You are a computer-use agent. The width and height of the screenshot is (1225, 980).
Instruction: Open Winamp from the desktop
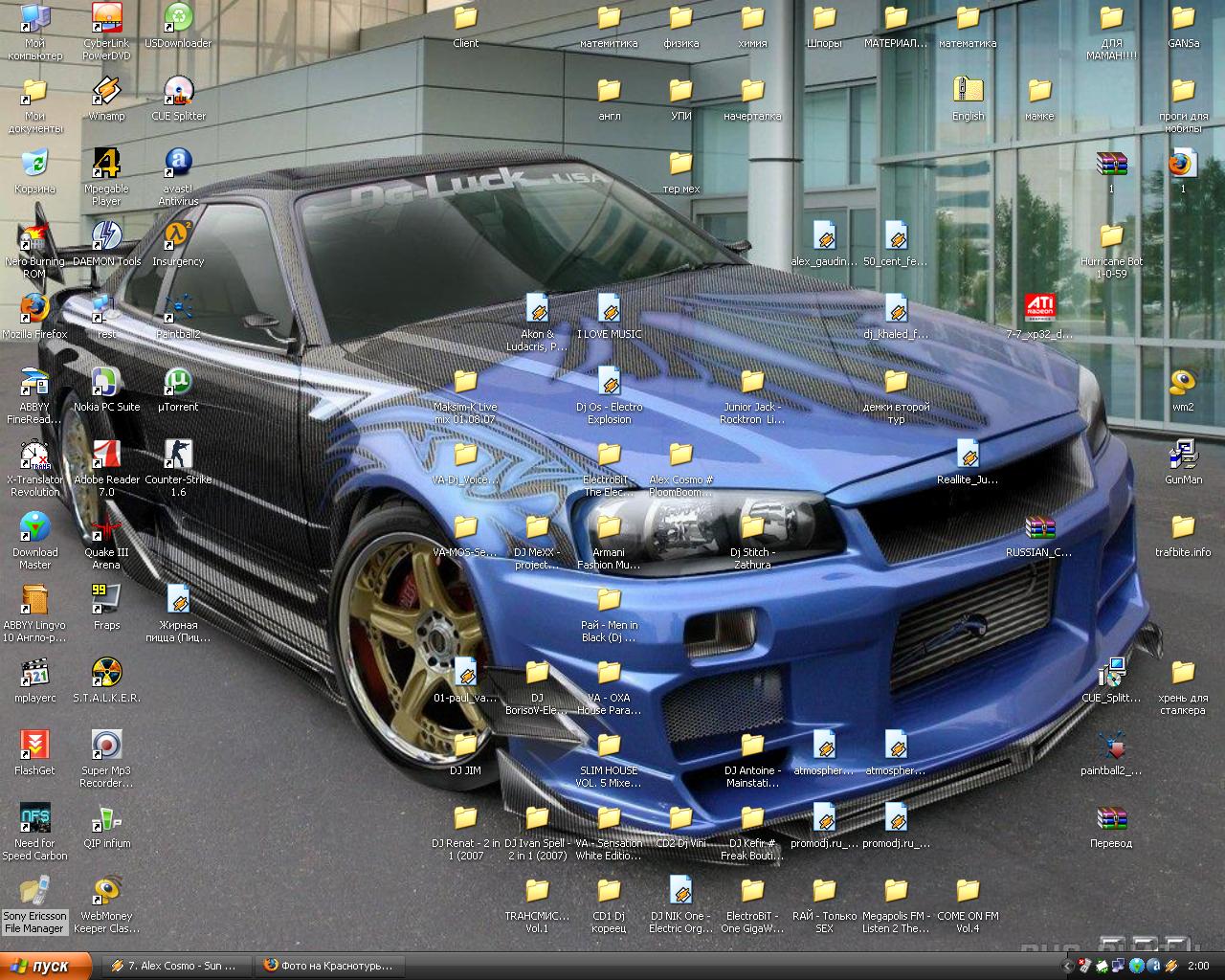(106, 99)
